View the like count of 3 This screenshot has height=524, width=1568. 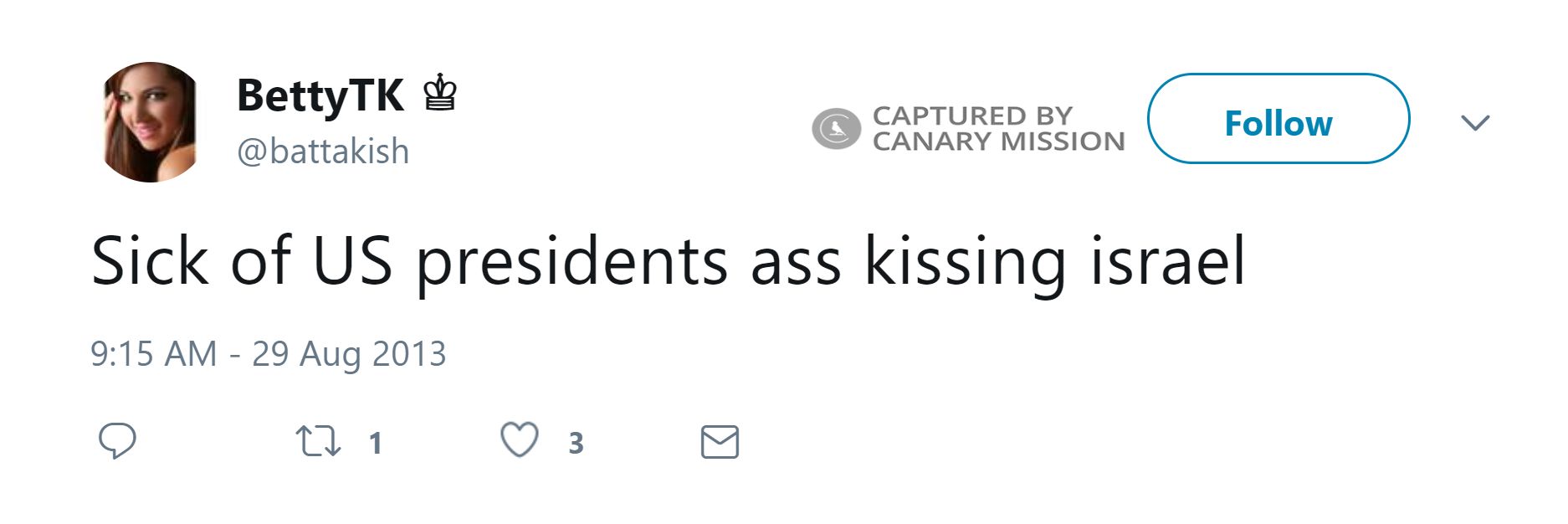(x=576, y=443)
